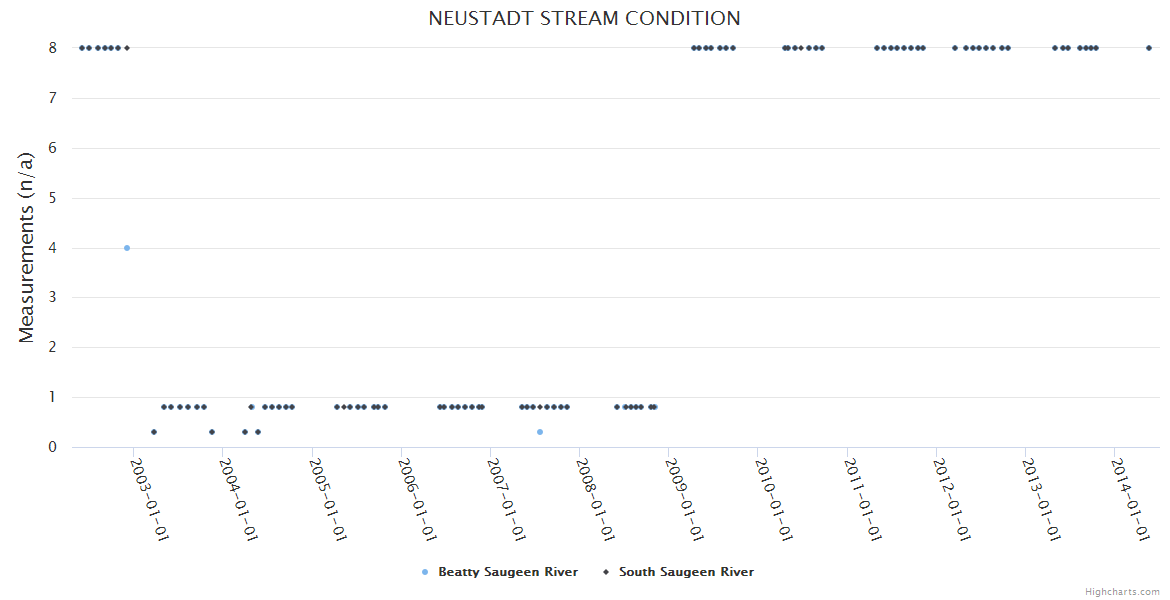This screenshot has height=600, width=1170.
Task: Click the dark diamond South Saugeen legend marker
Action: click(606, 572)
